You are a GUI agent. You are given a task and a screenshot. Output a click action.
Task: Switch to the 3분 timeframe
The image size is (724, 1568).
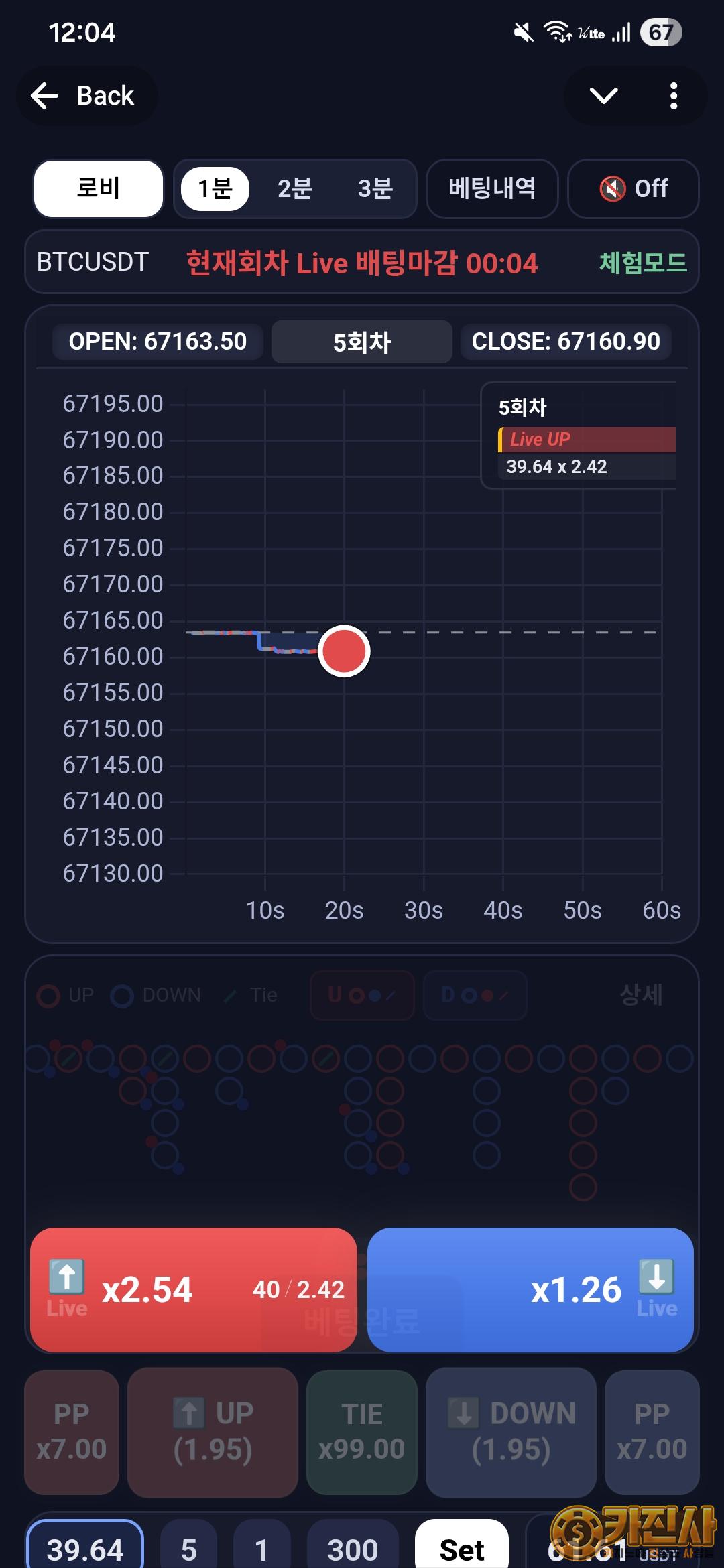coord(375,189)
